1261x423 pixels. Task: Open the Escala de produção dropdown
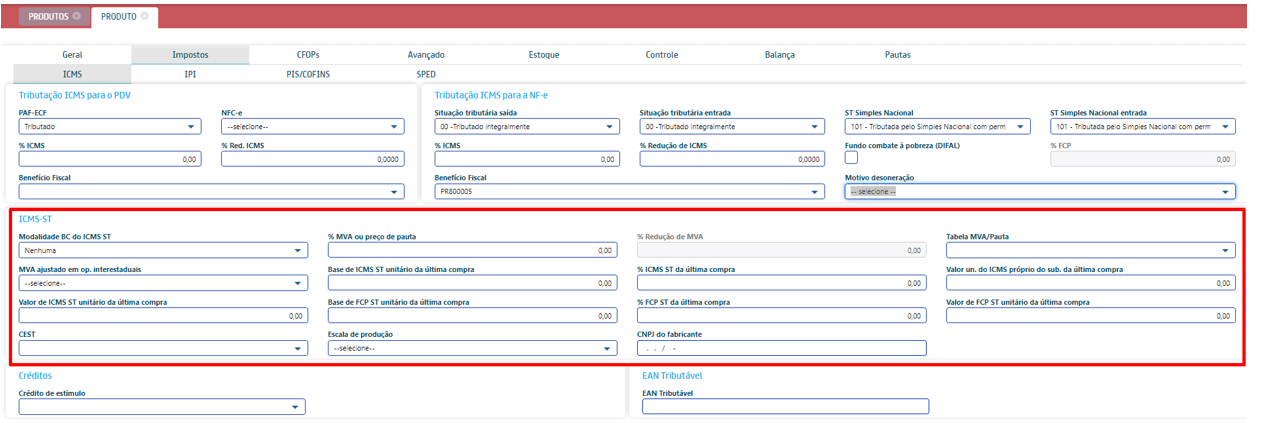tap(472, 348)
